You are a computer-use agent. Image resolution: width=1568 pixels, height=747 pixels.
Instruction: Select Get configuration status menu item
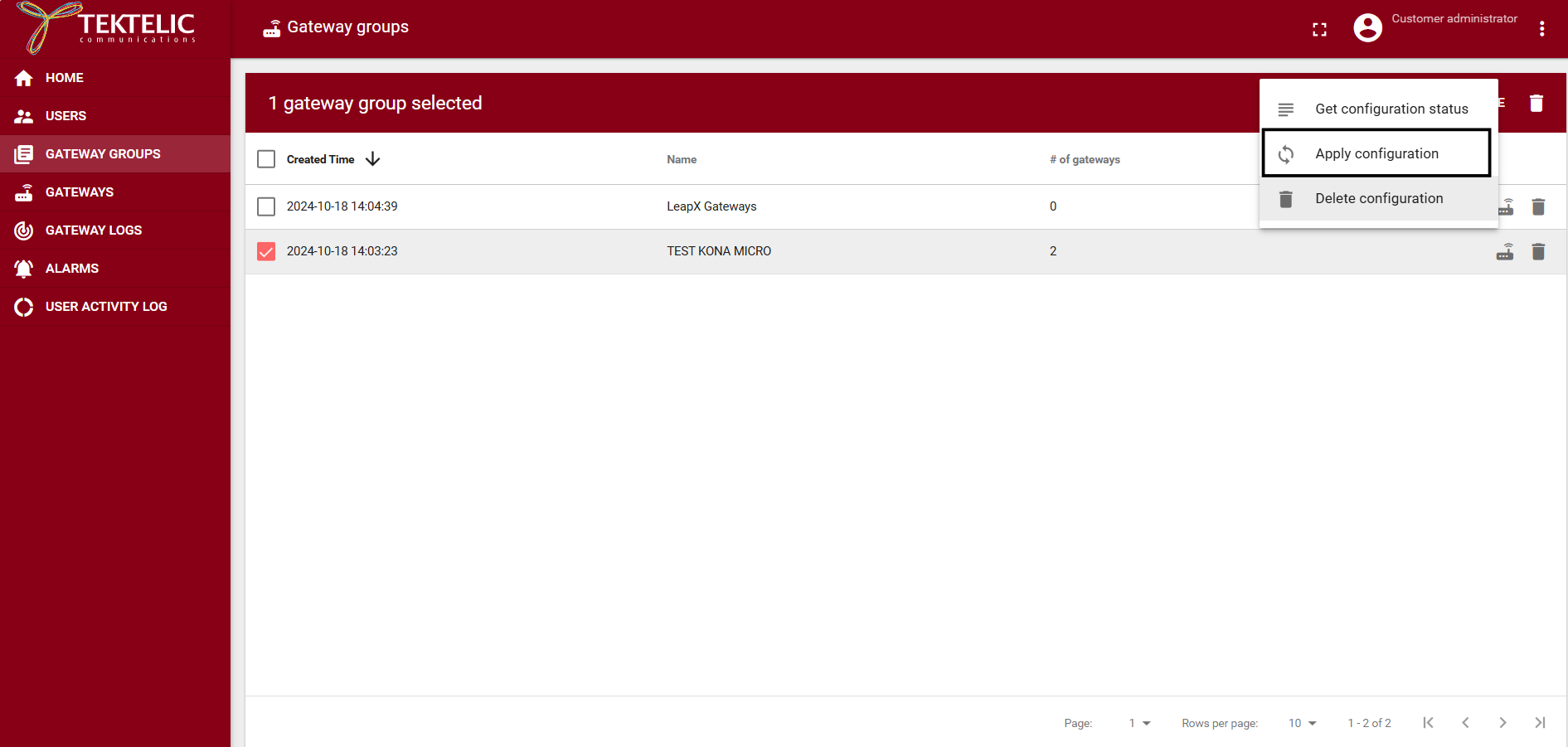click(1391, 109)
